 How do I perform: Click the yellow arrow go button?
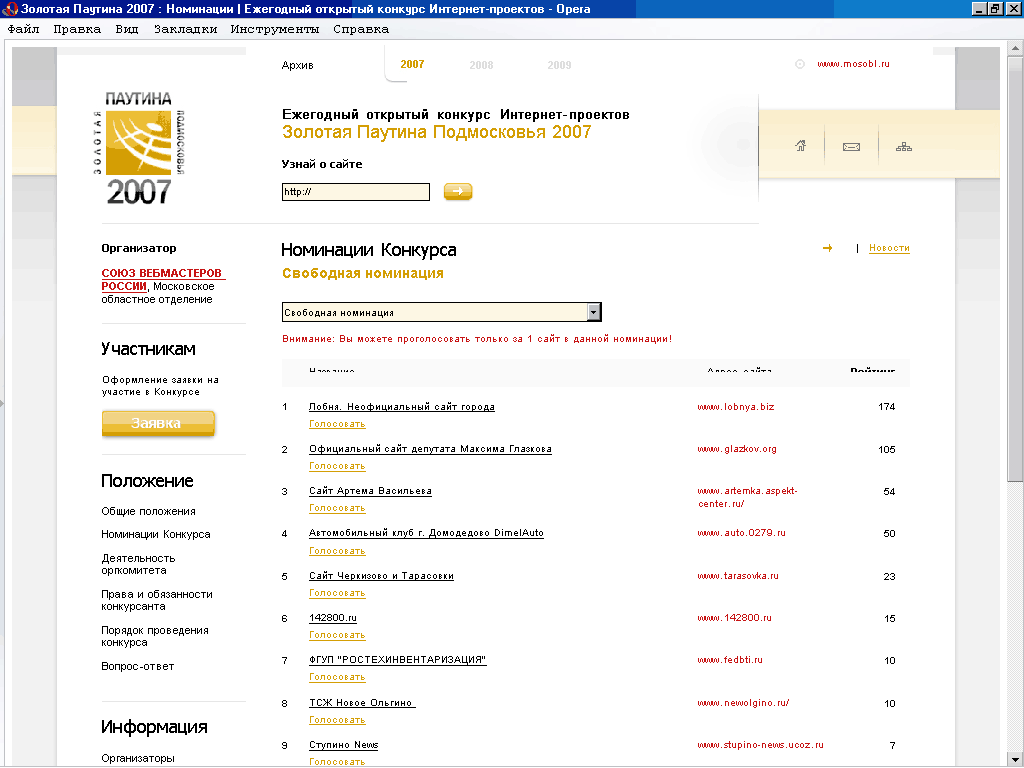coord(458,191)
